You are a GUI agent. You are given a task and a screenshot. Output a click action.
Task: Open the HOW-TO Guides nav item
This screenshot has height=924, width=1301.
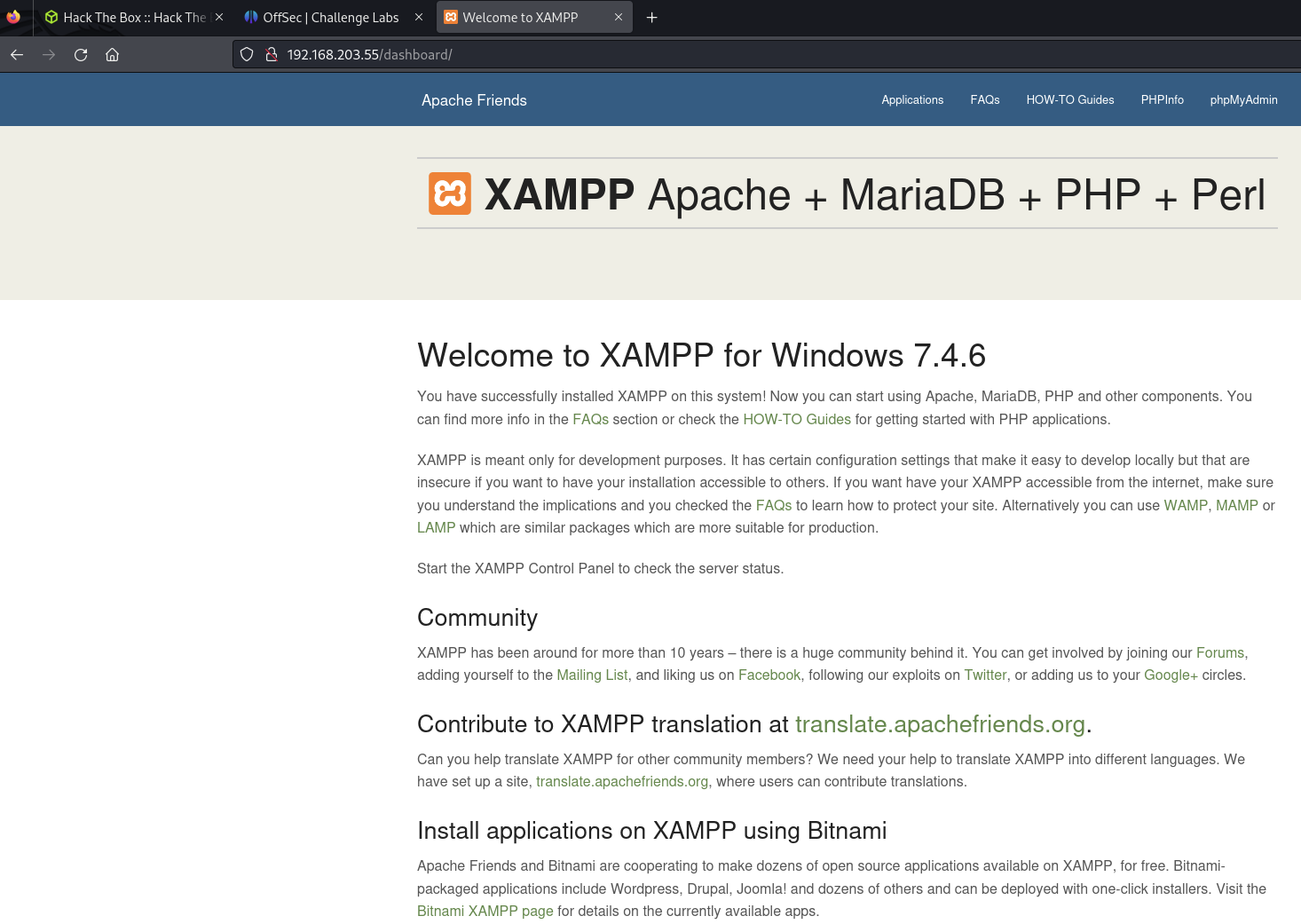[x=1069, y=100]
